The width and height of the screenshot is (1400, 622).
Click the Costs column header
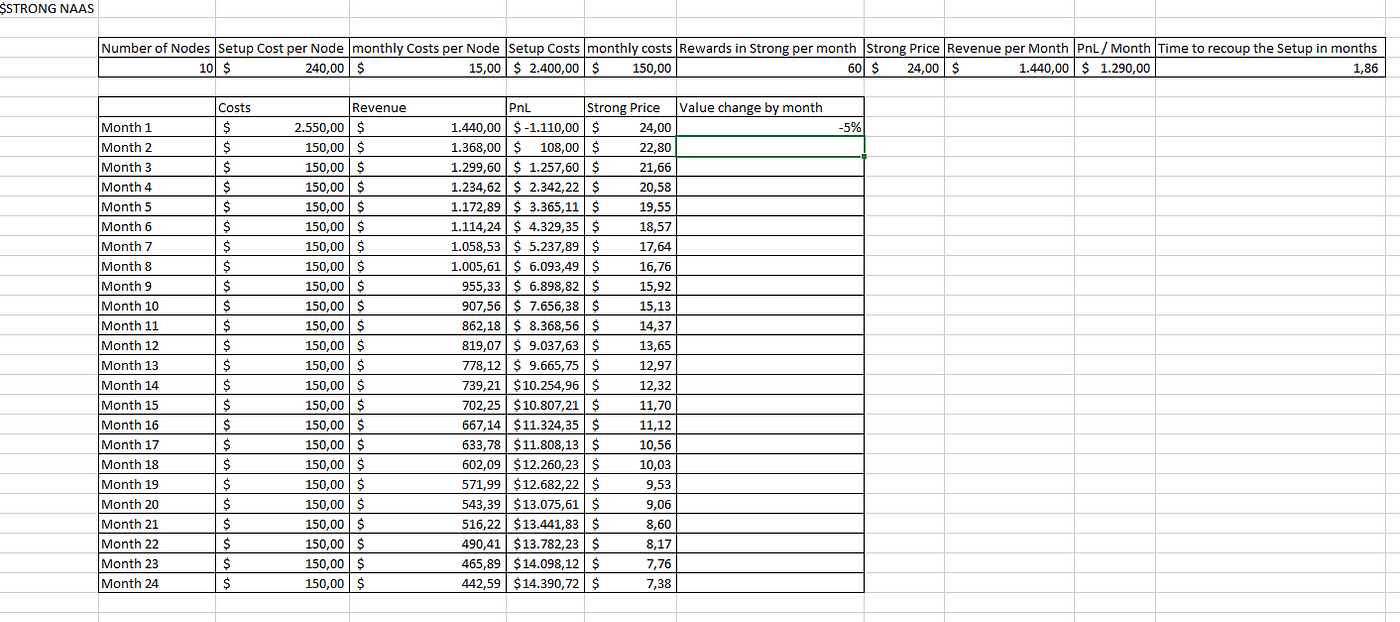tap(282, 107)
